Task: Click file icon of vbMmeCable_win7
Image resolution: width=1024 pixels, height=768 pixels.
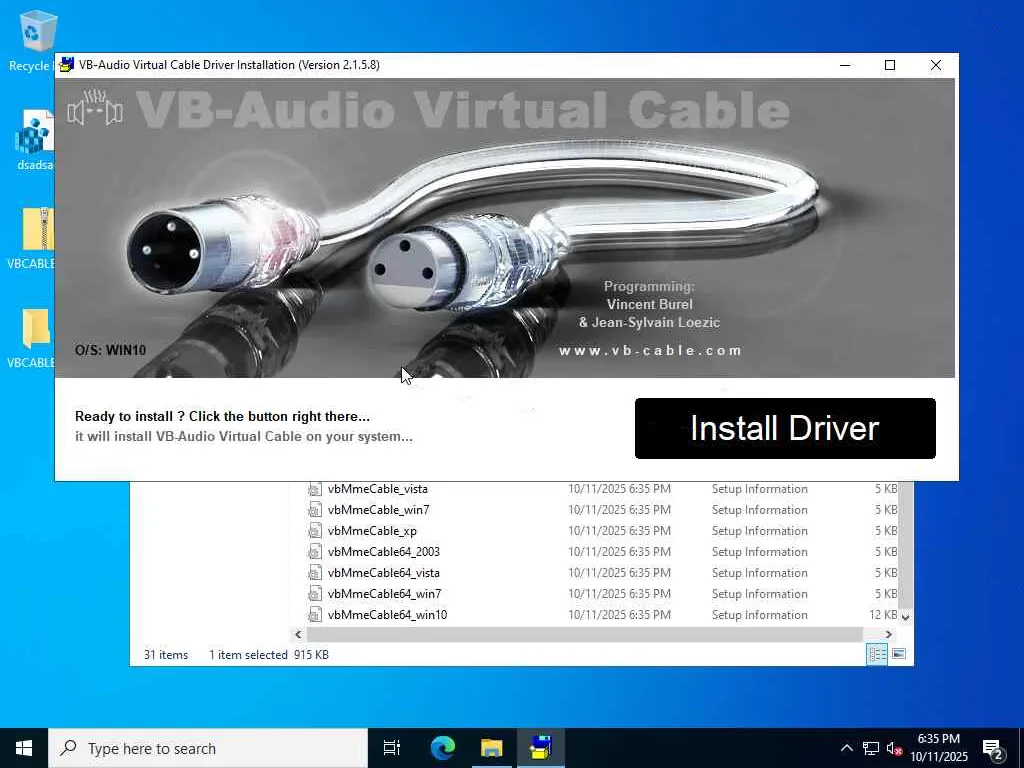Action: [x=315, y=510]
